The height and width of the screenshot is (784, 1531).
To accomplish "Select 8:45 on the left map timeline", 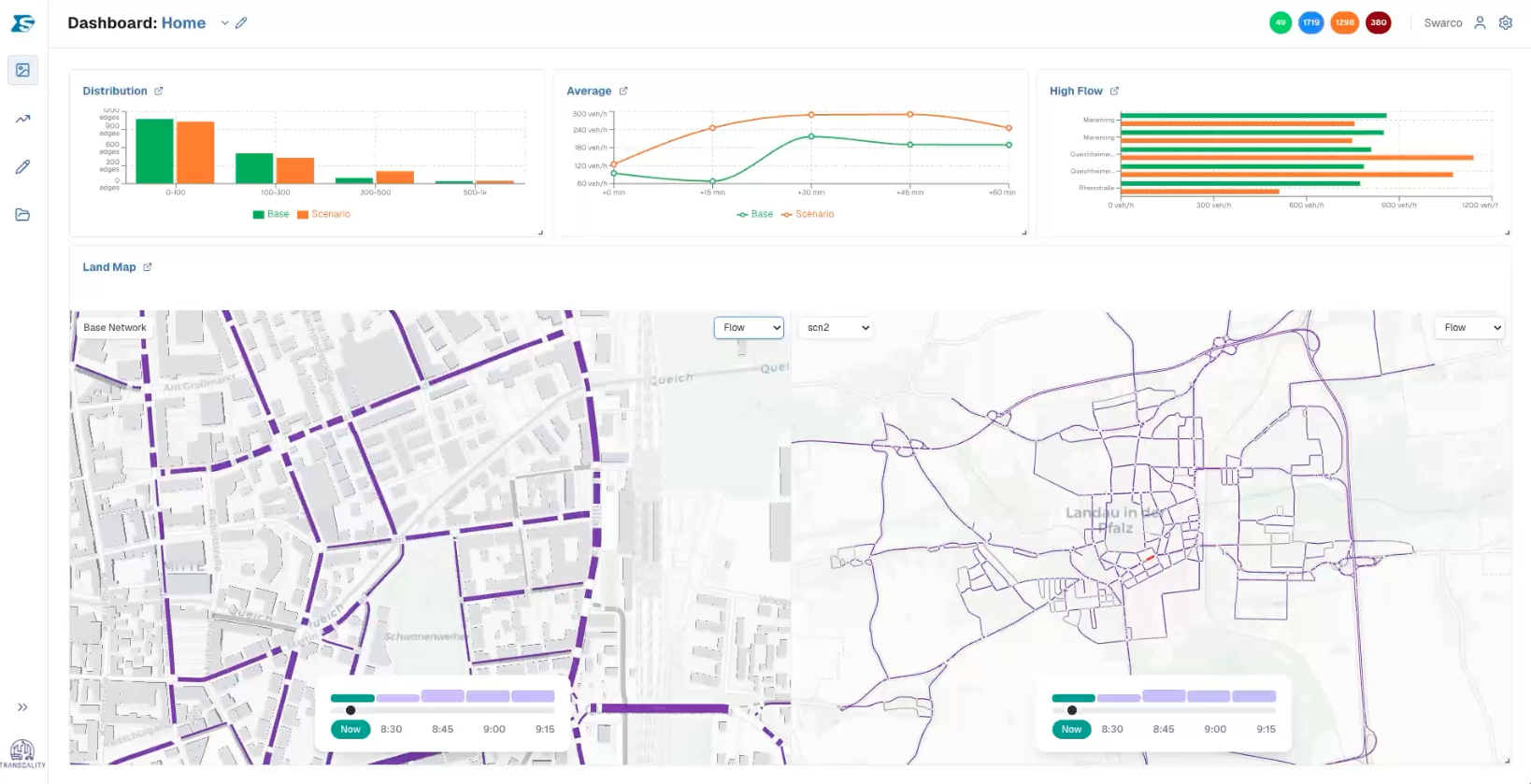I will click(x=443, y=729).
